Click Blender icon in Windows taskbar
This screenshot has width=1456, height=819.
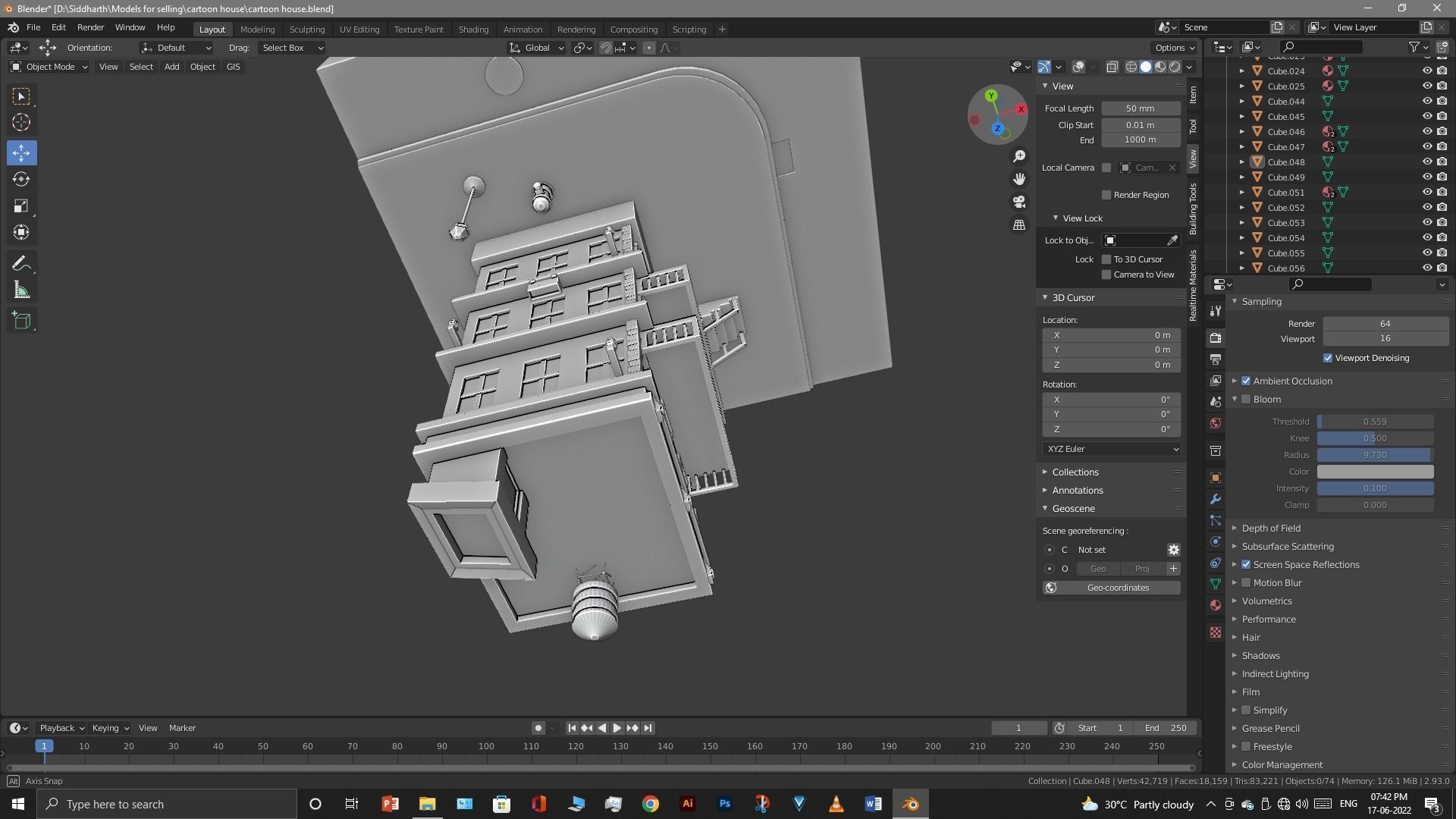tap(910, 804)
